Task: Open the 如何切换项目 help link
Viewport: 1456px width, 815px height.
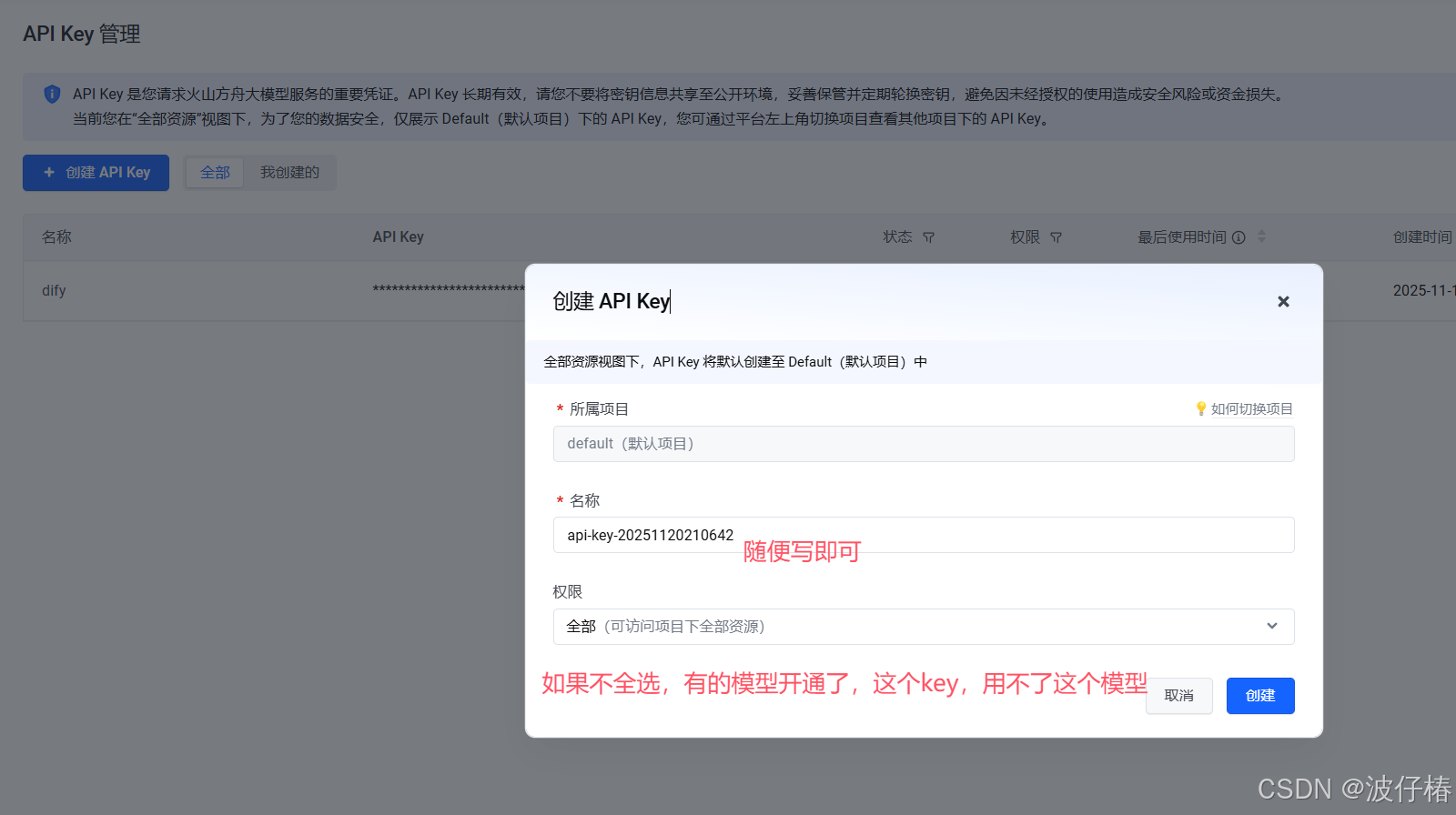Action: 1251,409
